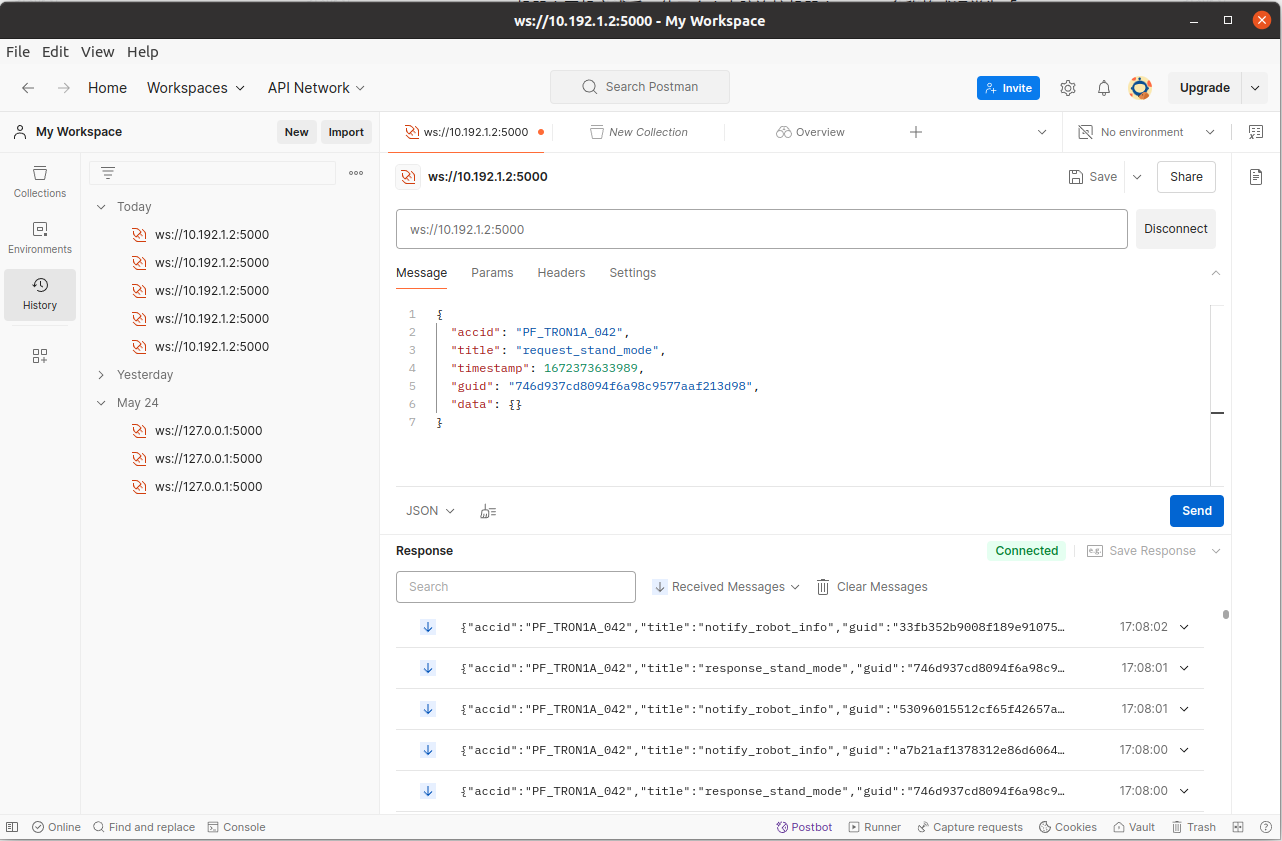Open the View menu
This screenshot has width=1282, height=841.
98,52
